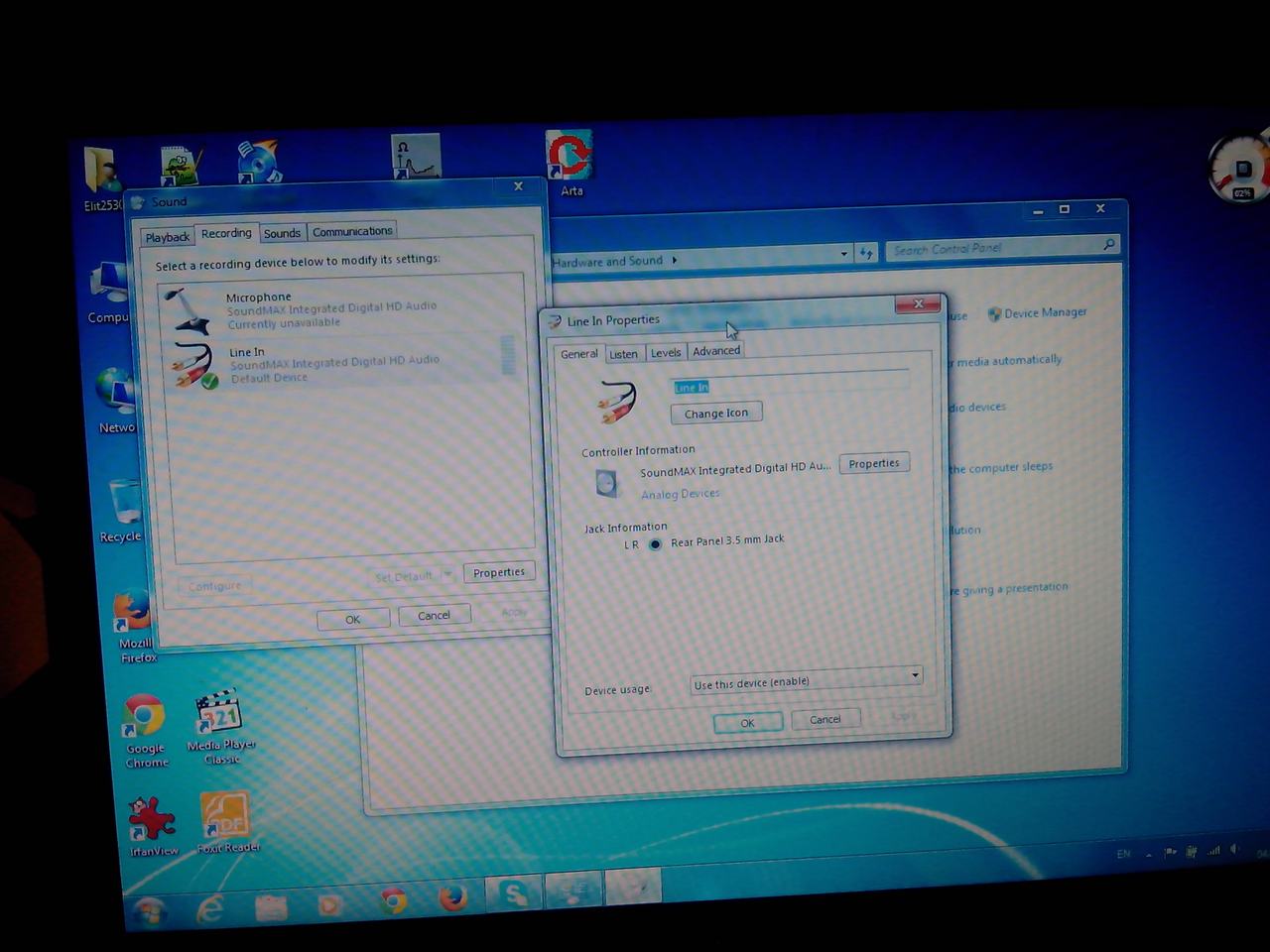Screen dimensions: 1270x952
Task: Open the Elit2530 folder on desktop
Action: 102,179
